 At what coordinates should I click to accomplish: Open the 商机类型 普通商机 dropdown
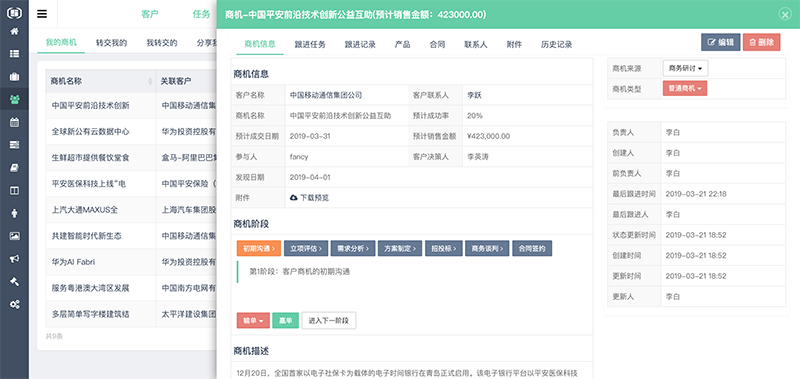pos(685,88)
